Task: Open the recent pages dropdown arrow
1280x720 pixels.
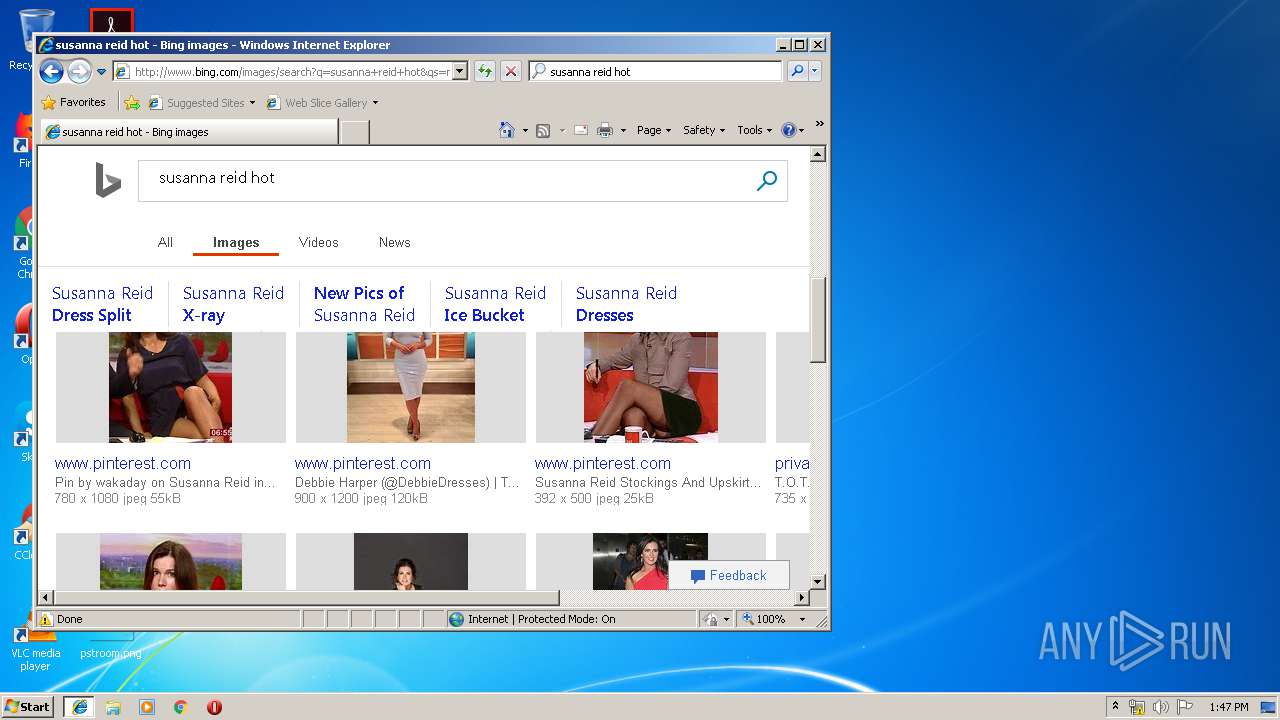Action: [x=101, y=72]
